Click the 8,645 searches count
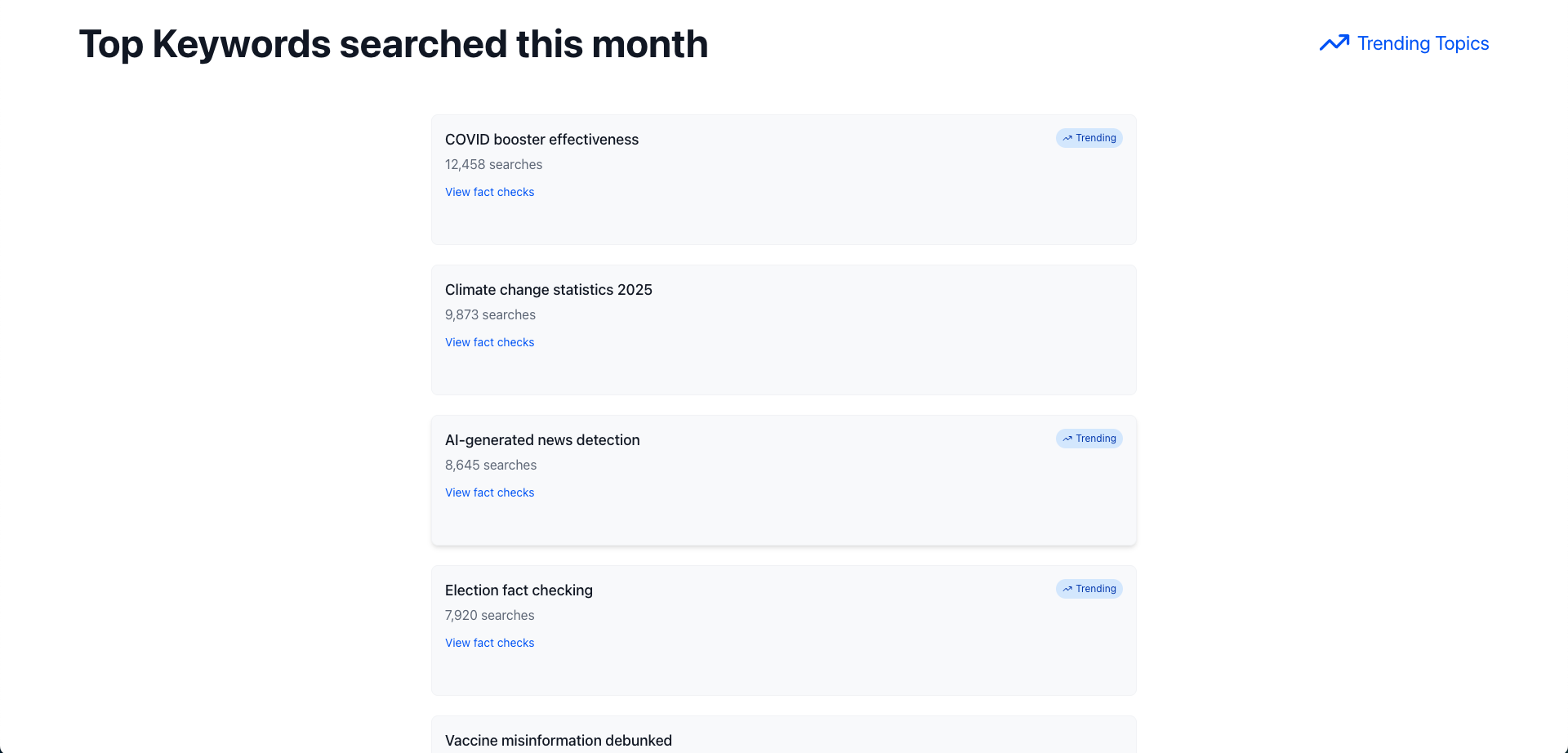1568x753 pixels. pyautogui.click(x=491, y=465)
